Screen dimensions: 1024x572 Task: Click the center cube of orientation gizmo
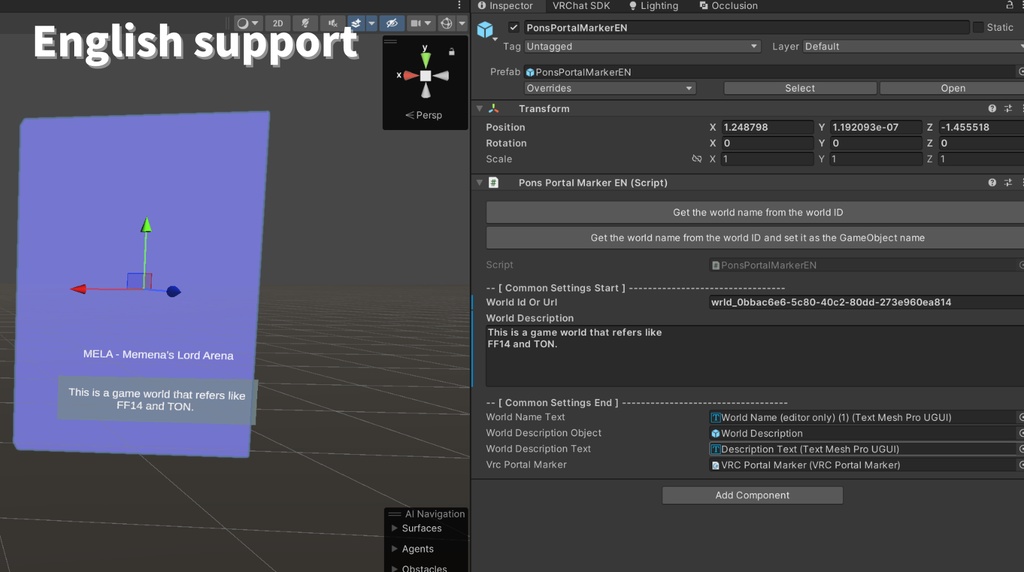click(x=426, y=76)
